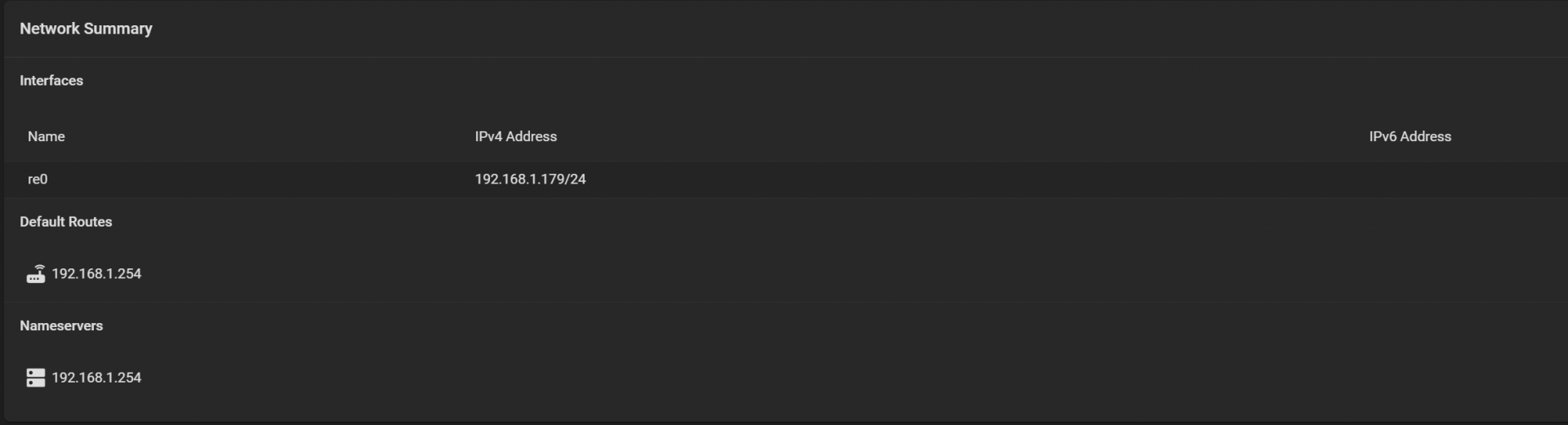
Task: Click the number 24 in the re0 address
Action: [578, 179]
